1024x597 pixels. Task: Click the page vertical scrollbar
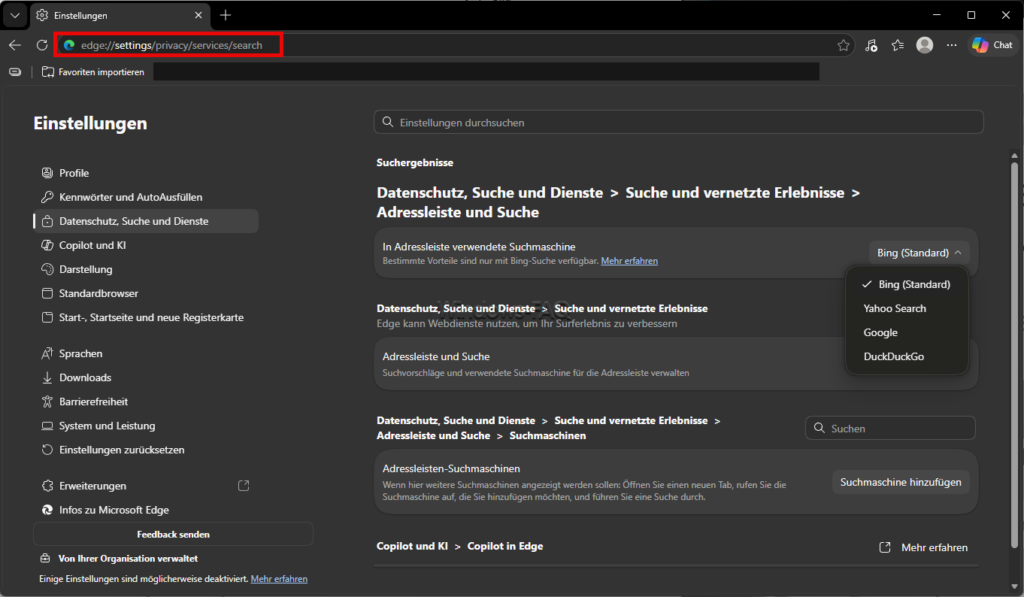1014,355
